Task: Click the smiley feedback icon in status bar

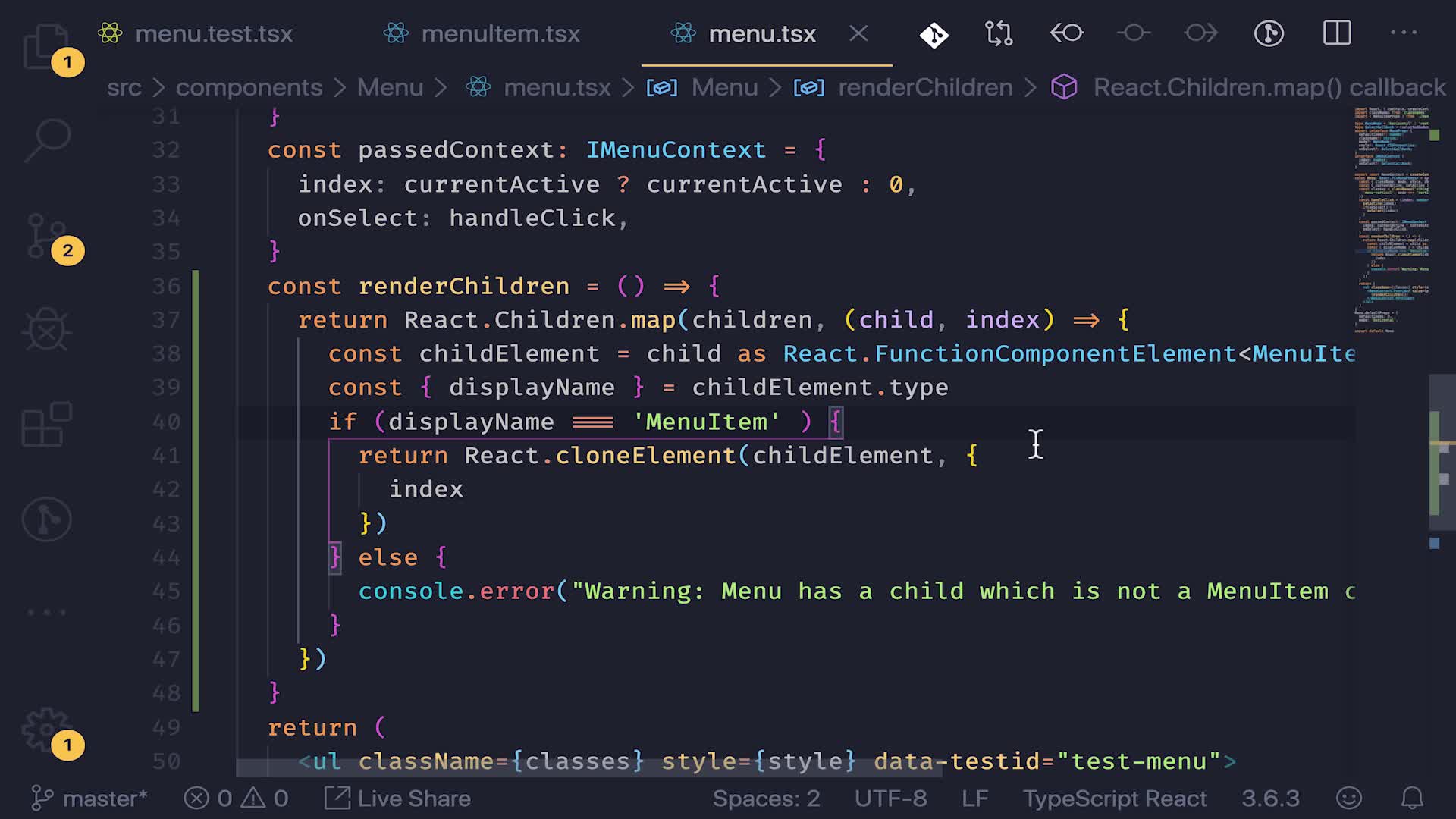Action: coord(1349,799)
